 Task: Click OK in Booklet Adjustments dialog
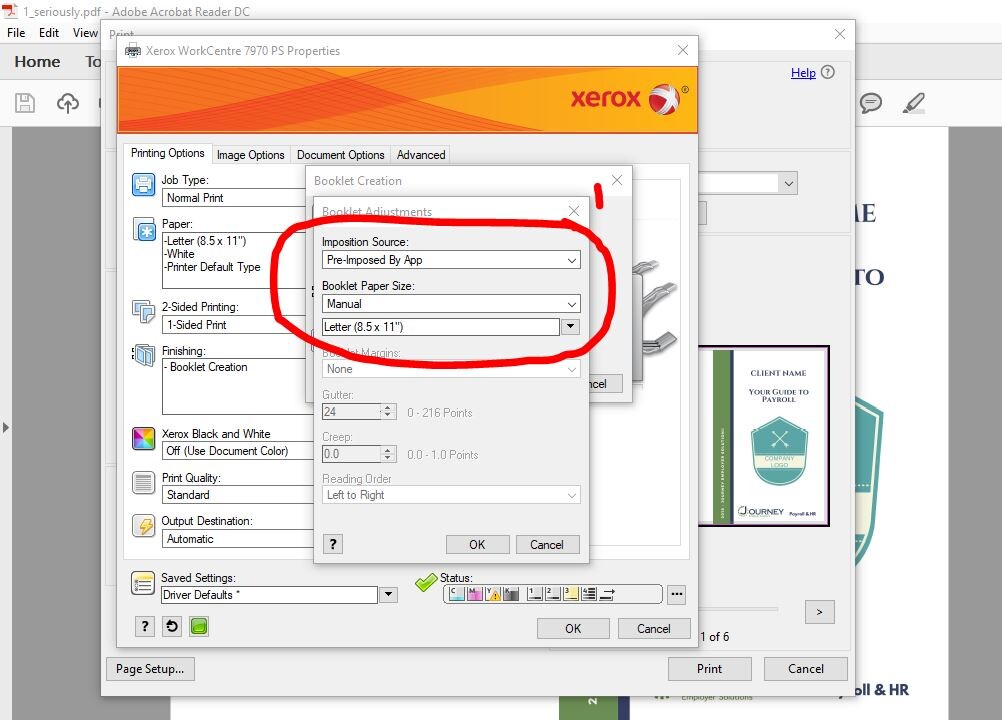(477, 545)
